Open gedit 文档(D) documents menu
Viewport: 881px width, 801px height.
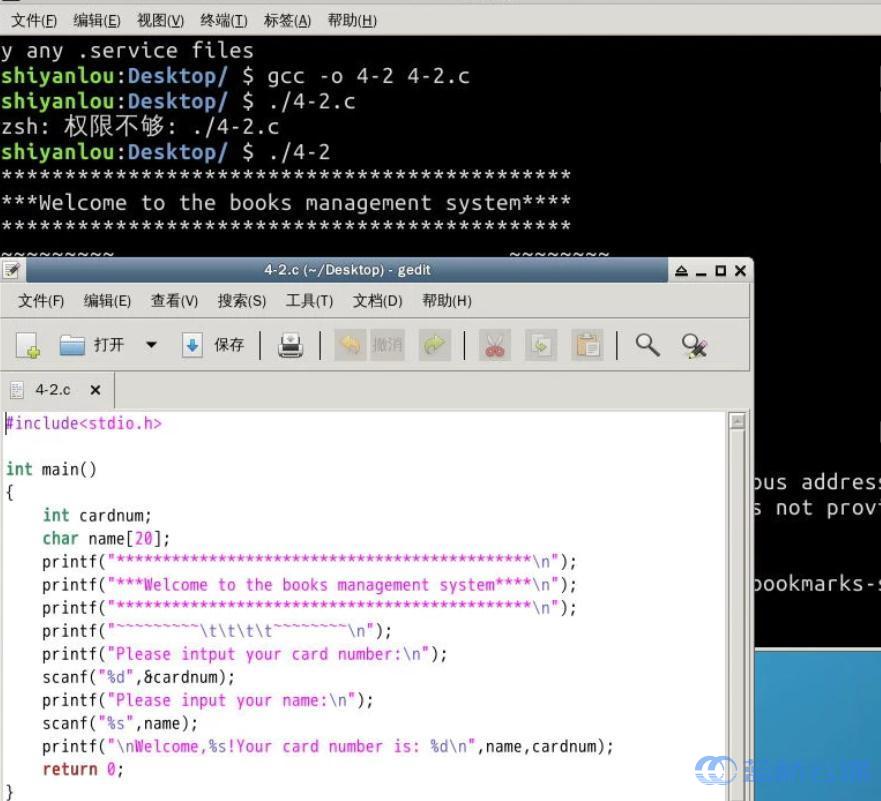point(377,301)
